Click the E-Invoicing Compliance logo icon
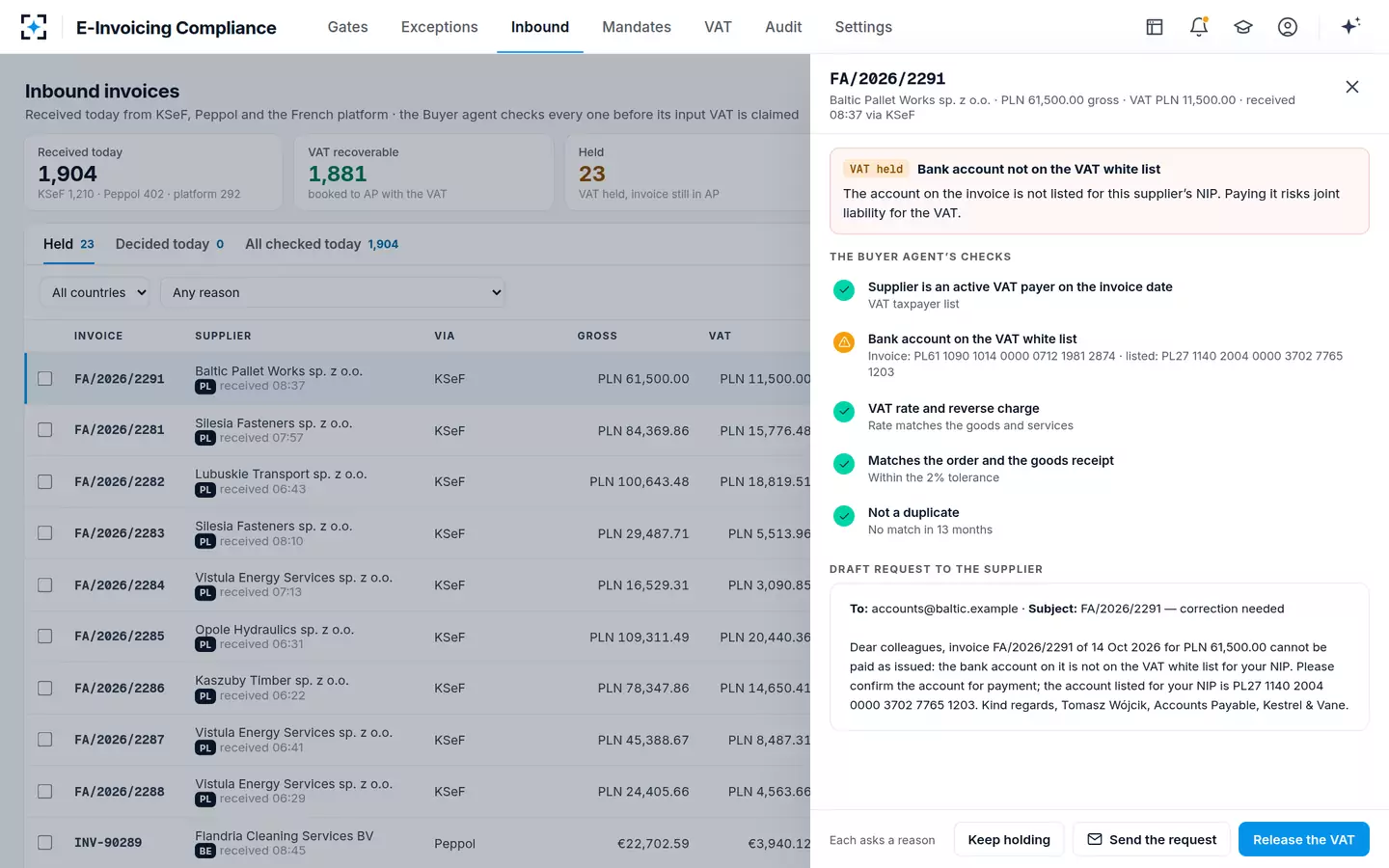 34,27
